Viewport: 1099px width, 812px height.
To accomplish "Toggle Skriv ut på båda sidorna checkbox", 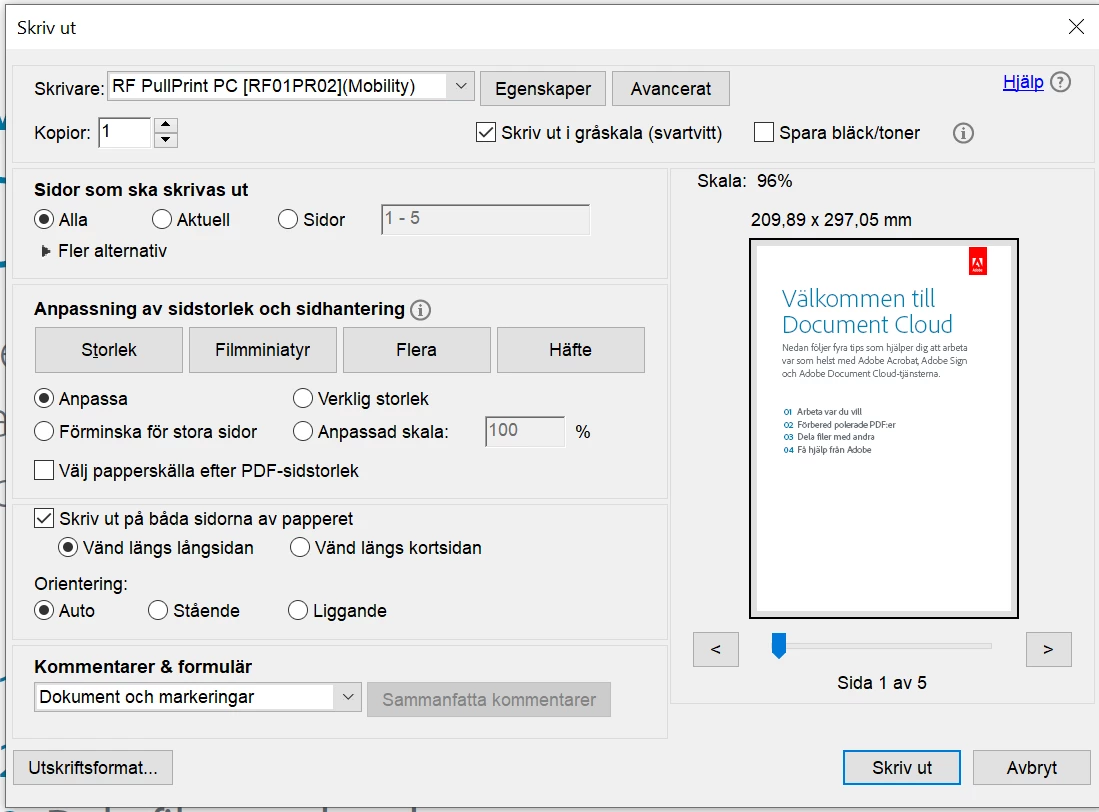I will tap(44, 518).
